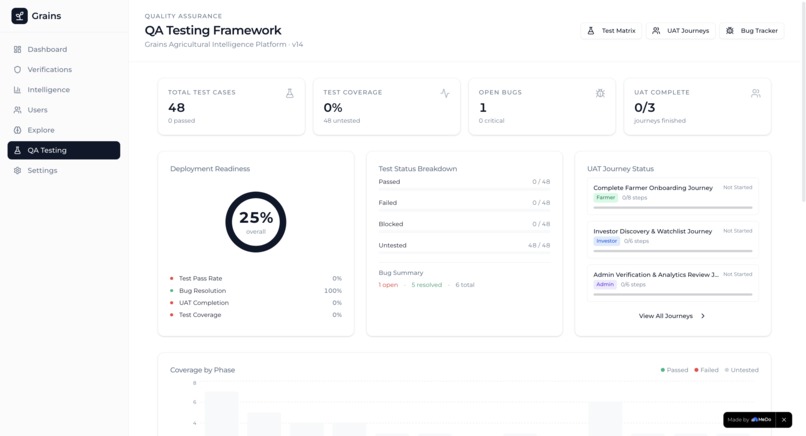Click the Dashboard grid icon in sidebar

coord(17,49)
